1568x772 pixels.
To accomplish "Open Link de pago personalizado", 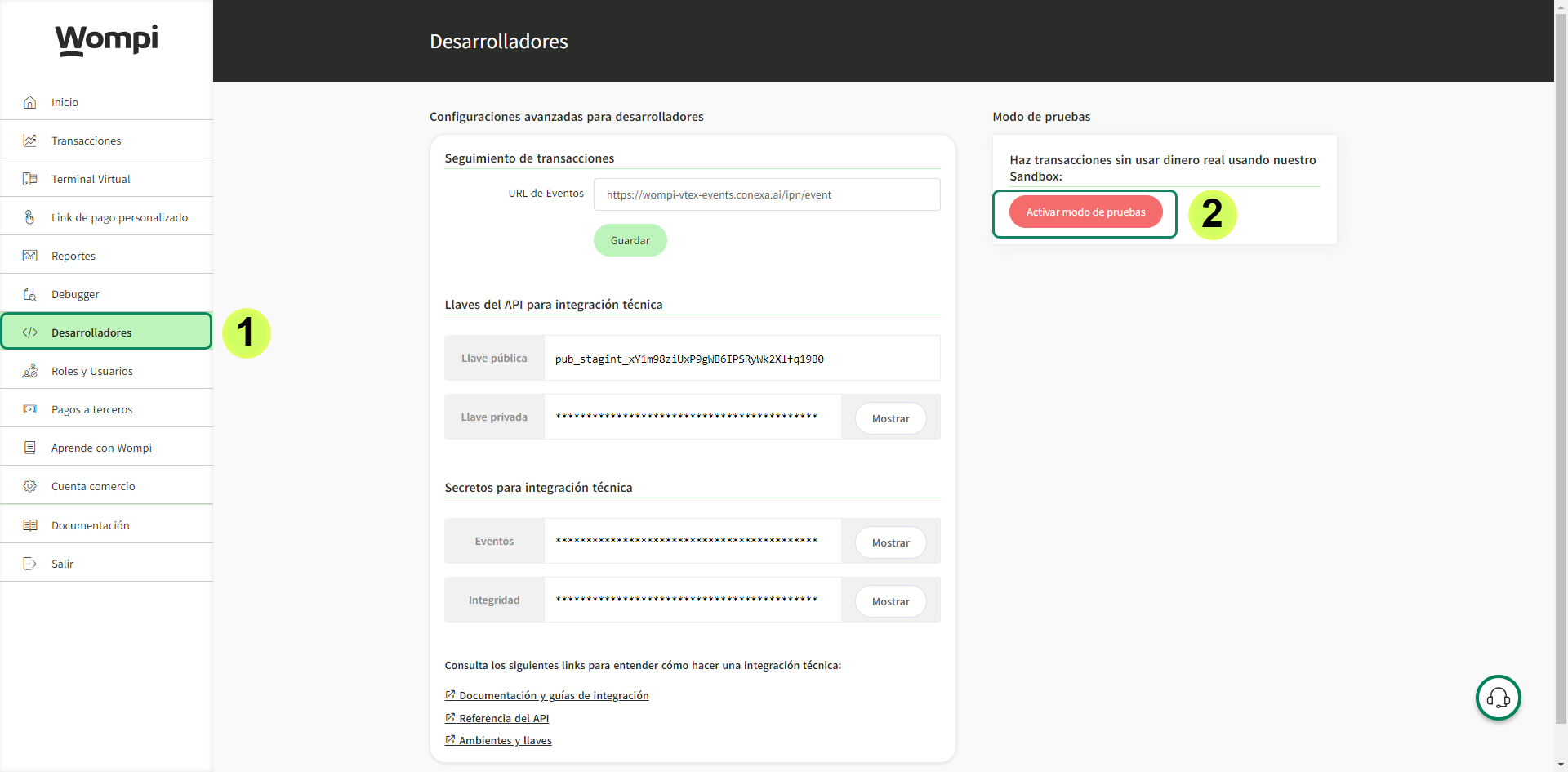I will [119, 217].
